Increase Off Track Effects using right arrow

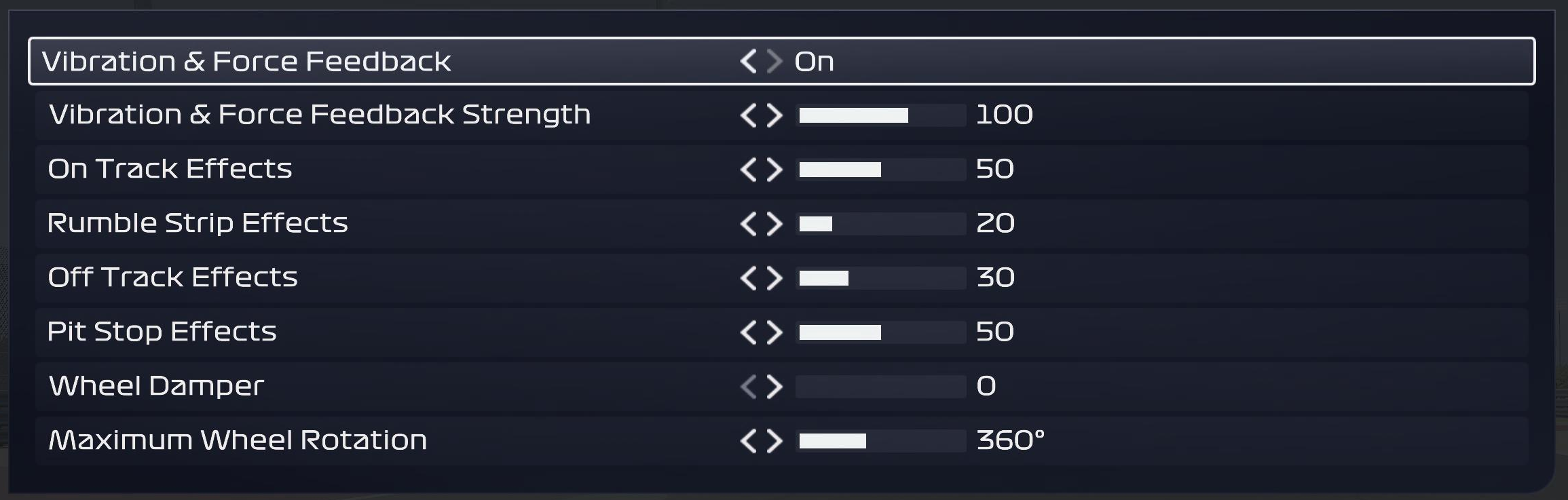pos(774,278)
